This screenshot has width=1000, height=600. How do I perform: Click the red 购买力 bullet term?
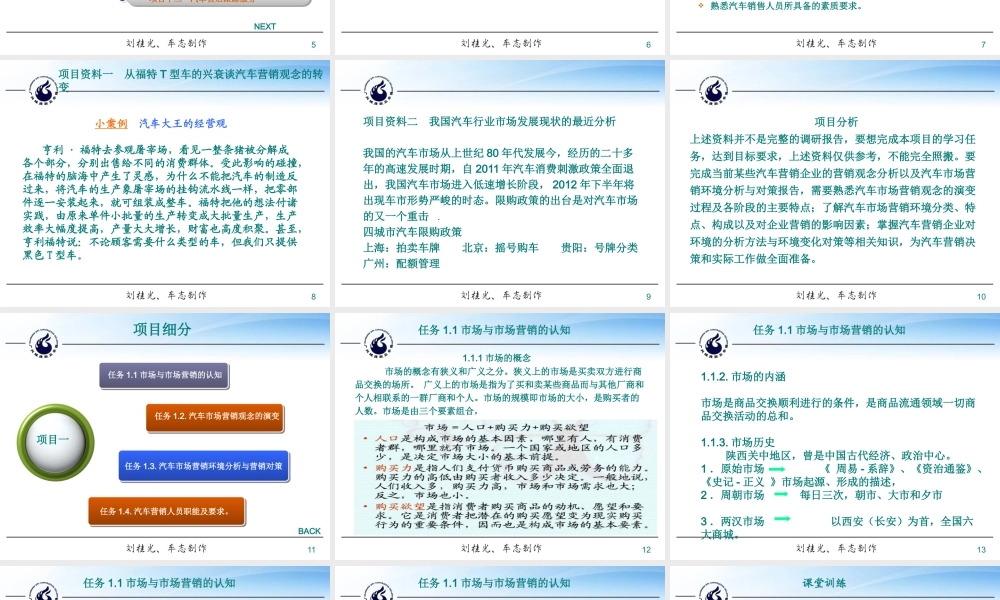(393, 468)
